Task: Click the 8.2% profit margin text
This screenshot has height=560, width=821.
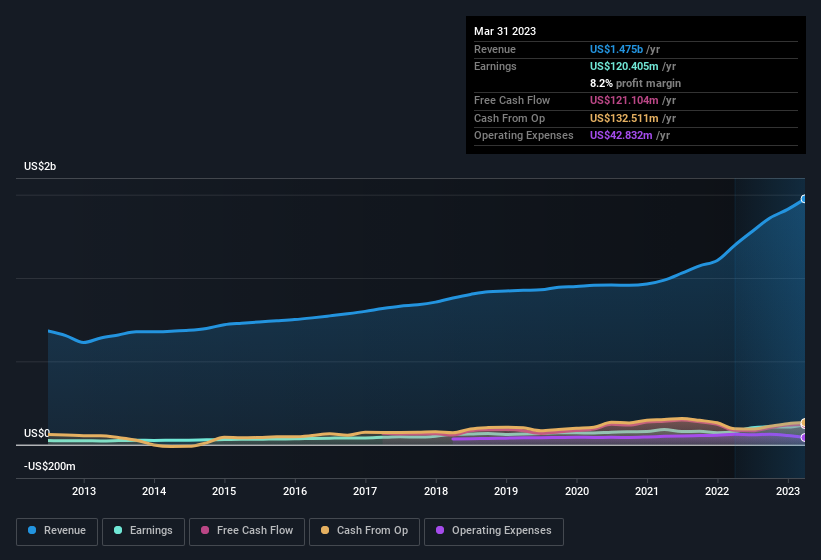Action: tap(635, 83)
